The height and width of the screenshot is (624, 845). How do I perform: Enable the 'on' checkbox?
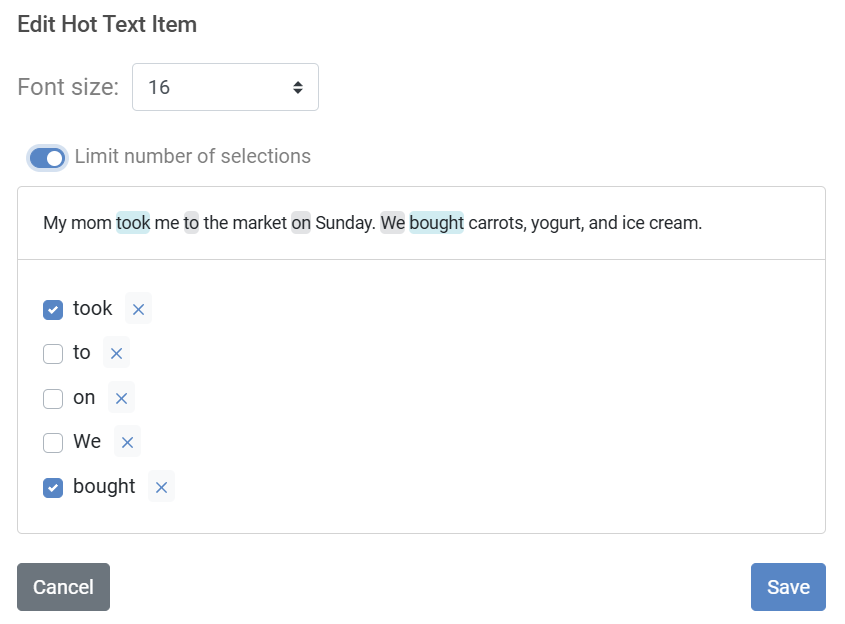(53, 398)
